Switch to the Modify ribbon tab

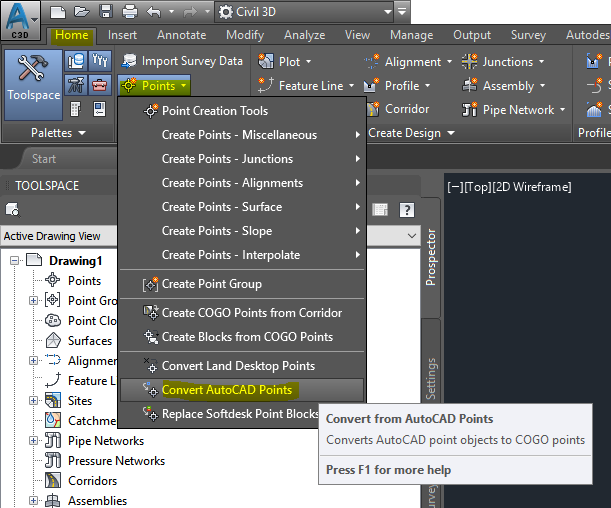[245, 35]
